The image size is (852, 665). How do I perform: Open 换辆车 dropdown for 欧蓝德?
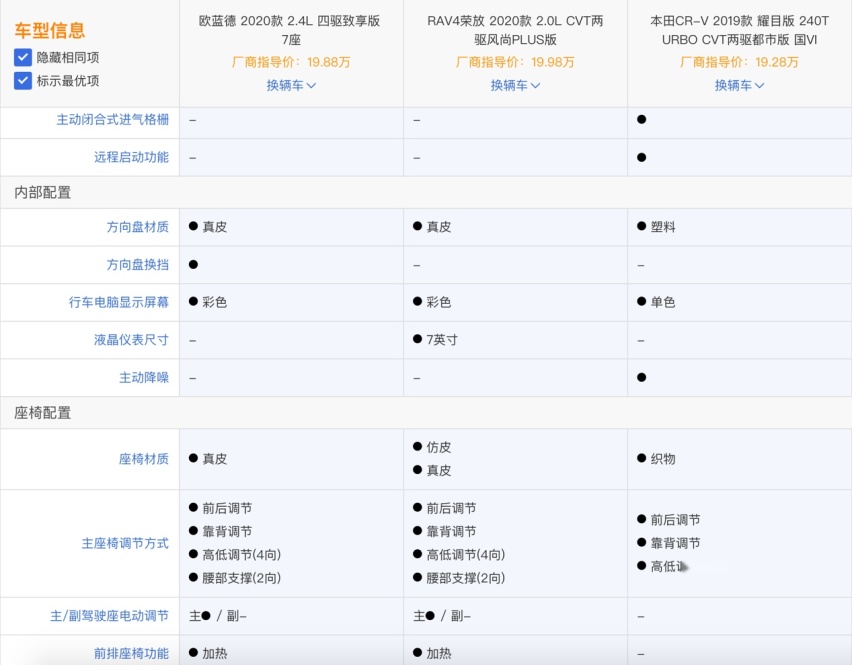click(291, 85)
